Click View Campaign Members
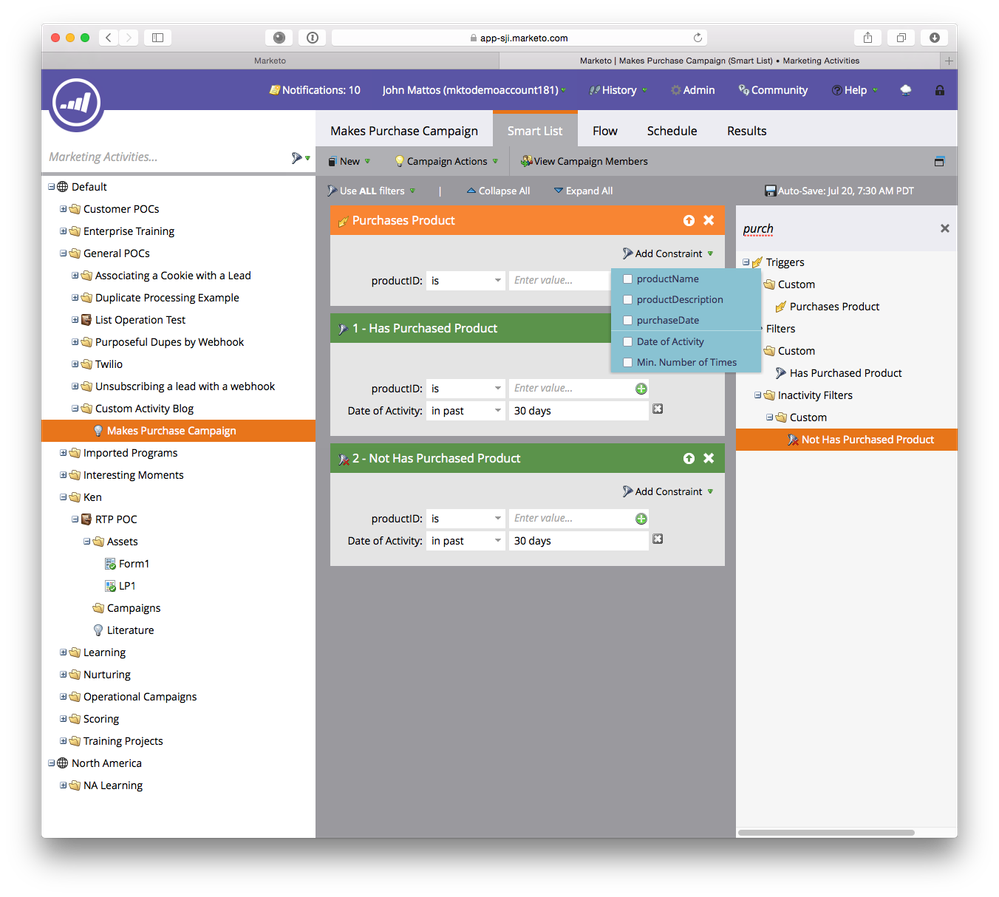Image resolution: width=999 pixels, height=897 pixels. (x=584, y=161)
